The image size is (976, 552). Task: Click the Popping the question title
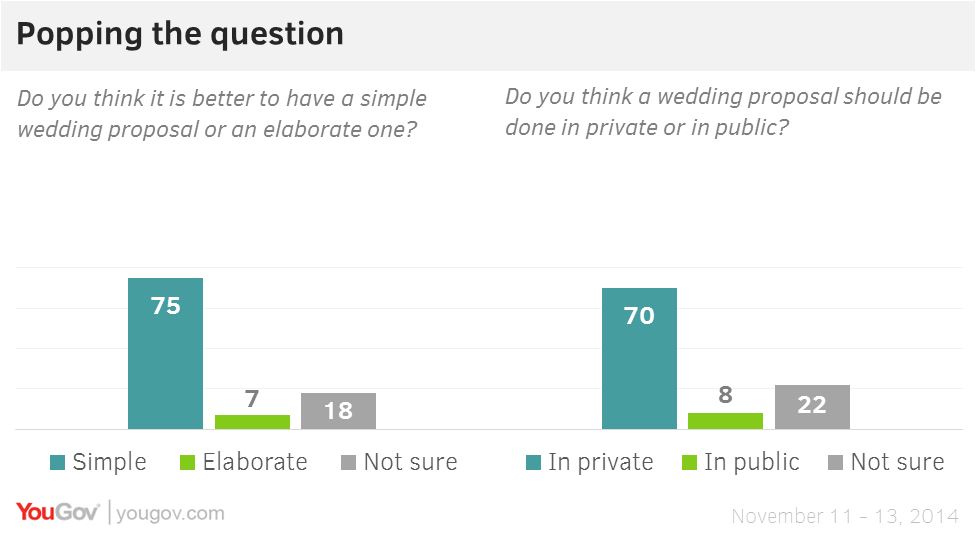(180, 34)
